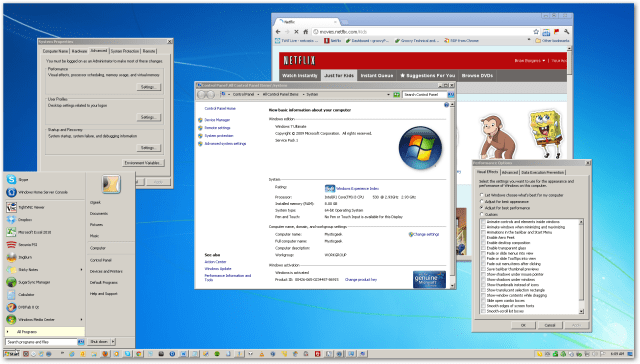Open Skype from the Start menu
640x364 pixels.
(x=17, y=180)
